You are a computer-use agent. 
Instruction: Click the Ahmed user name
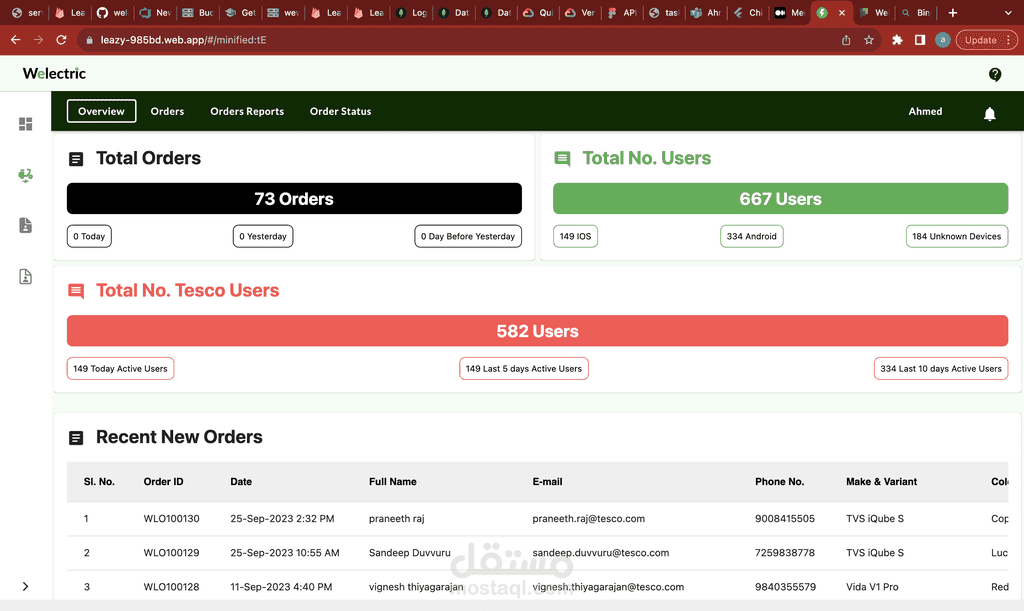(x=925, y=111)
